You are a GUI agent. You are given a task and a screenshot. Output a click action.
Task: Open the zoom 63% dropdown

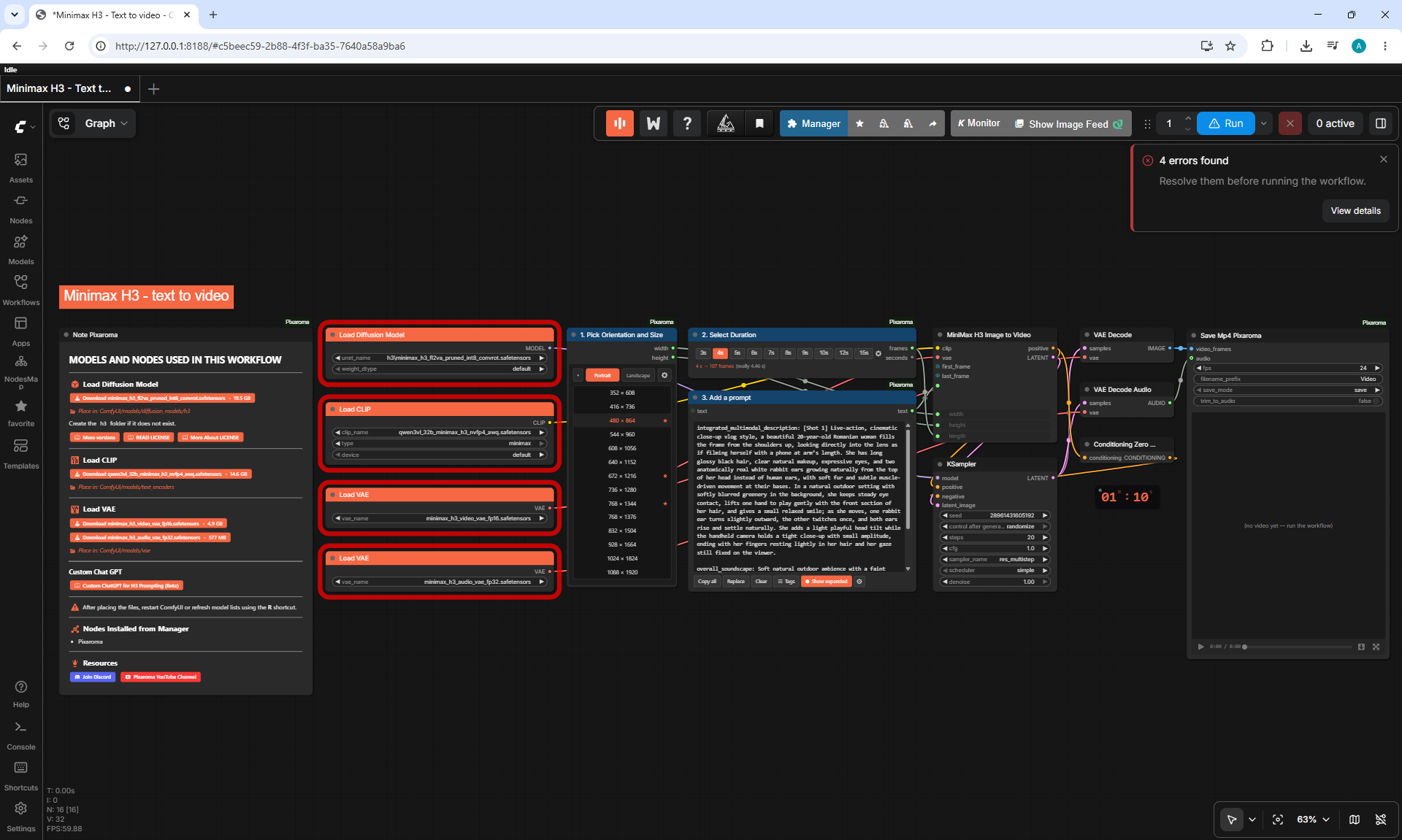pyautogui.click(x=1312, y=820)
